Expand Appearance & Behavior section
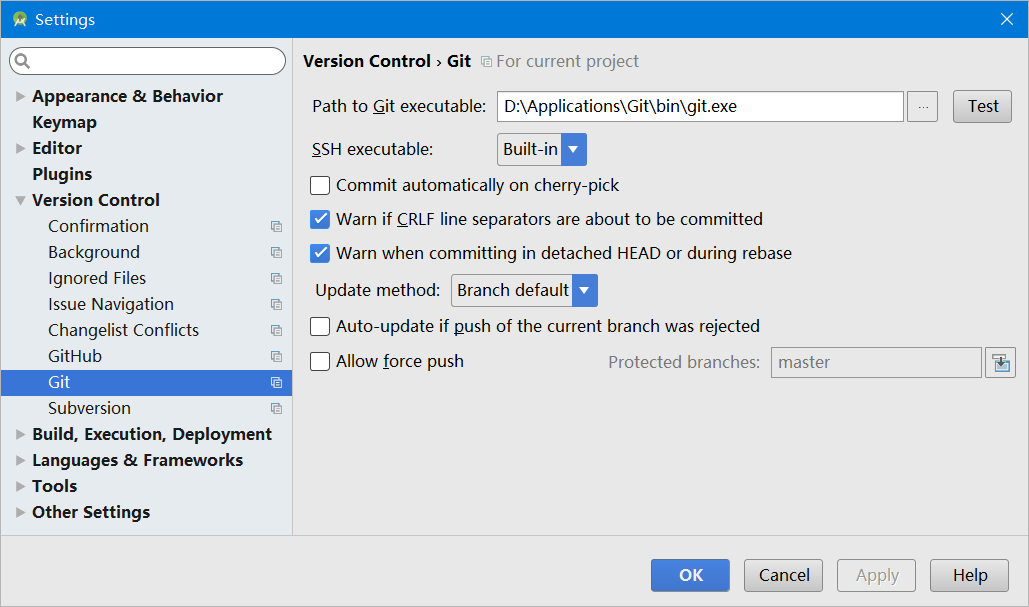 21,97
